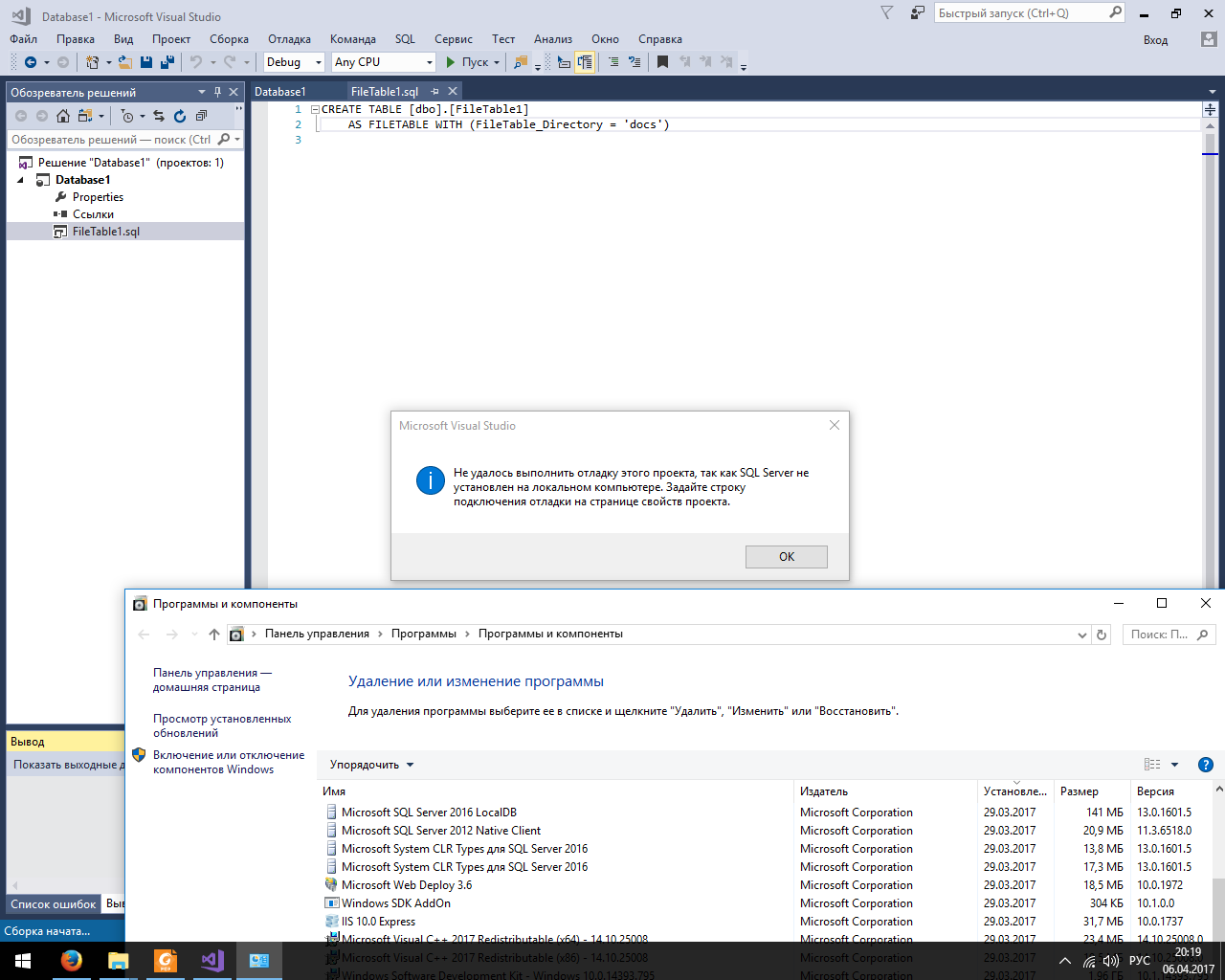Click the Programs window search box
The image size is (1225, 980).
tap(1169, 635)
